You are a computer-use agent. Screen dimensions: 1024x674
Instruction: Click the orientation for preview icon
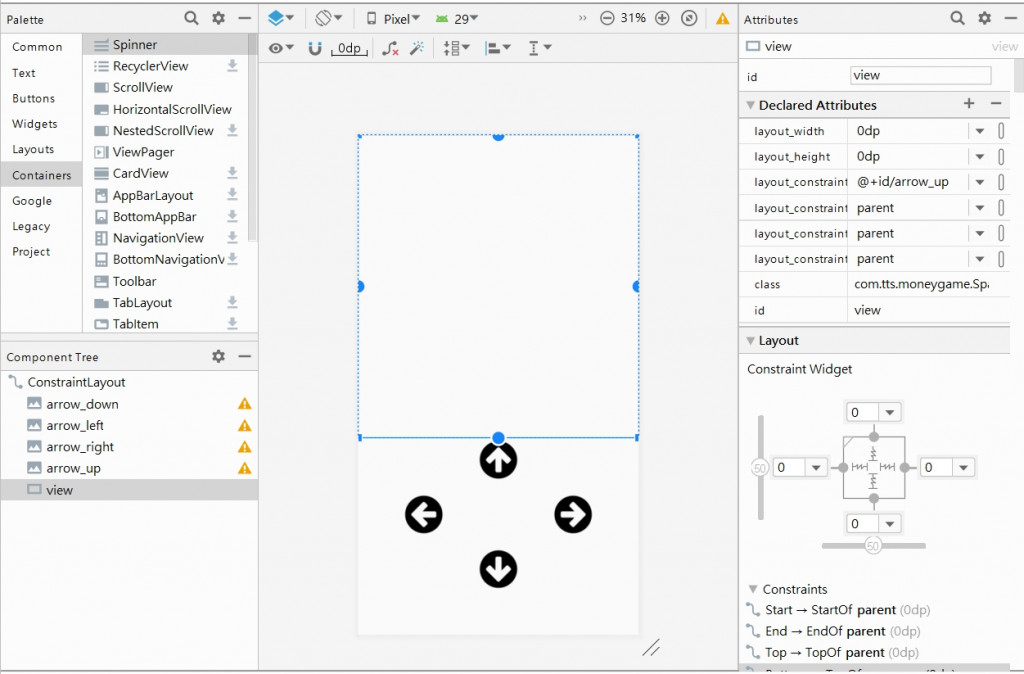tap(328, 18)
